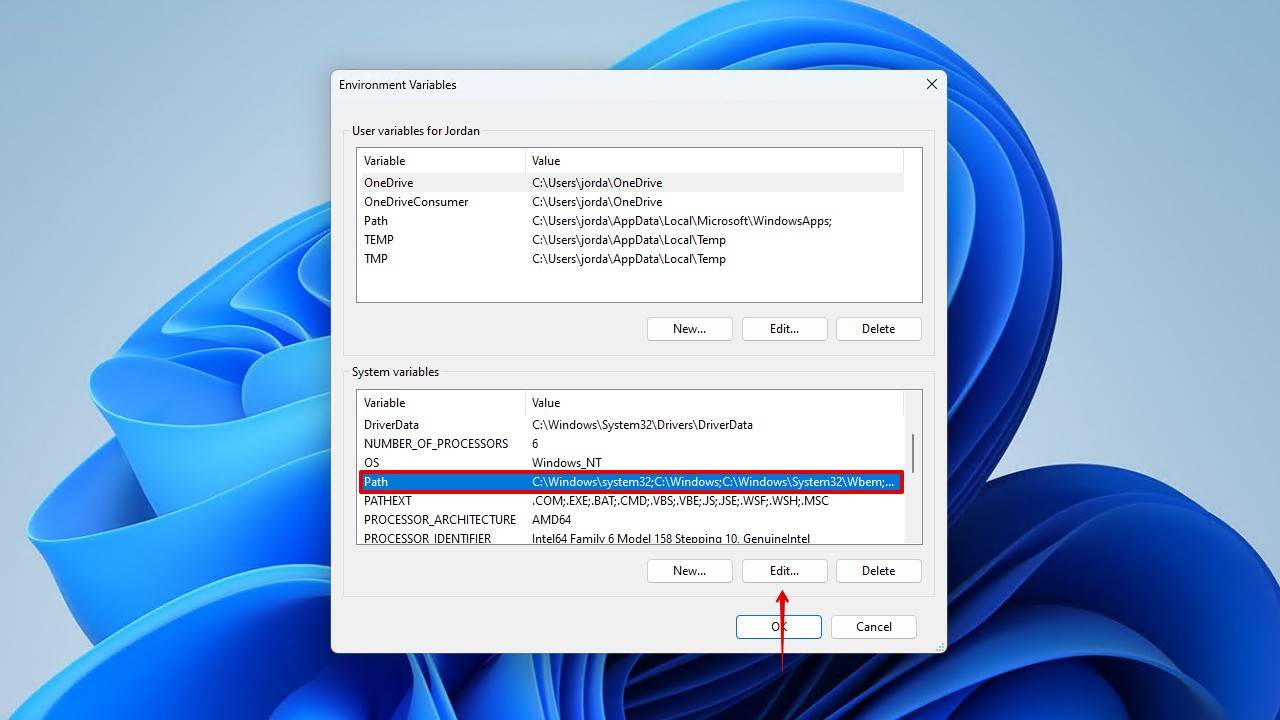1280x720 pixels.
Task: Select the PATHEXT system variable
Action: [x=630, y=501]
